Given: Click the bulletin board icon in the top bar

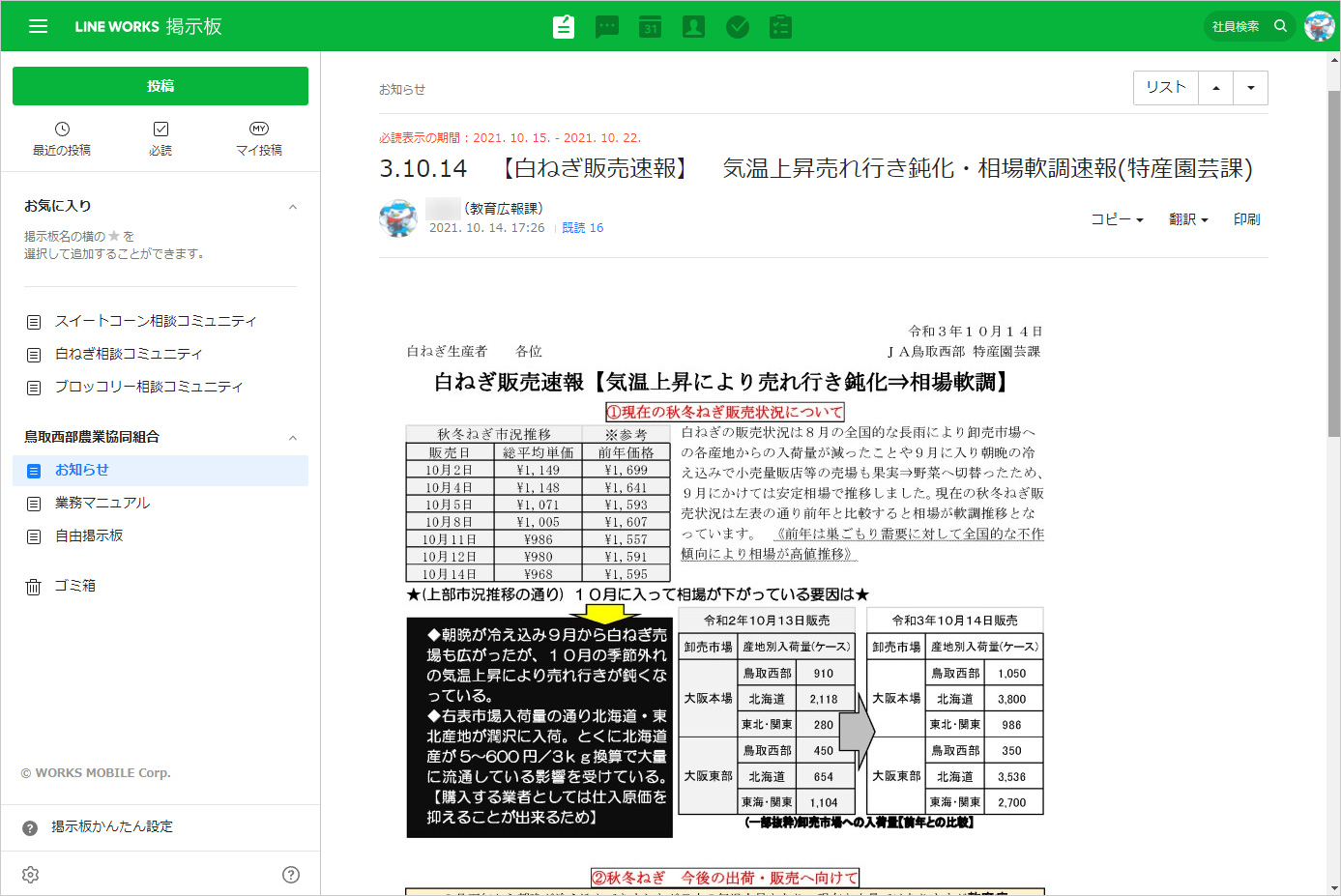Looking at the screenshot, I should click(564, 26).
